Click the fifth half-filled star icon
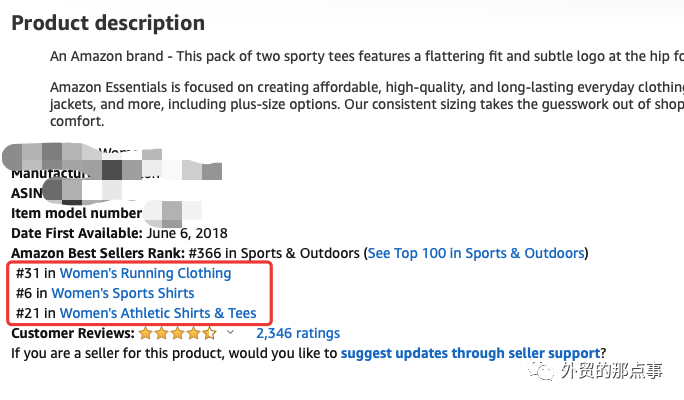This screenshot has height=400, width=684. pyautogui.click(x=210, y=333)
